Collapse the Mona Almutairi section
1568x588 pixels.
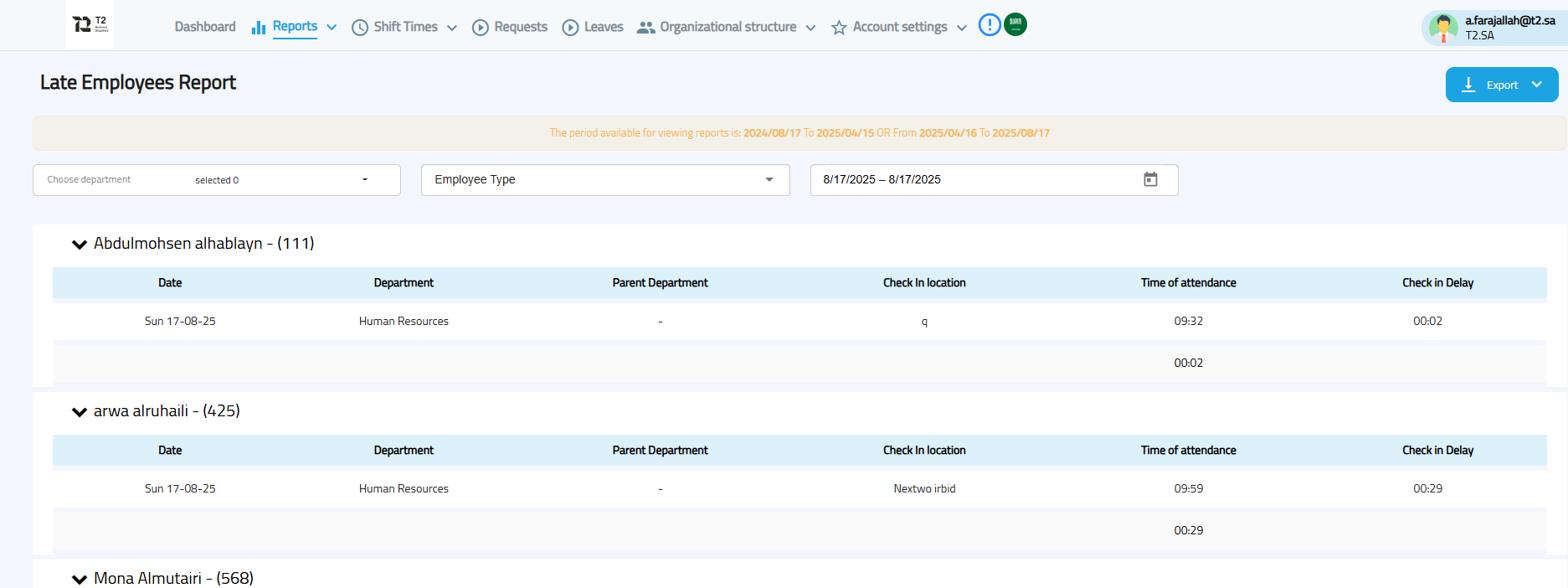(80, 580)
